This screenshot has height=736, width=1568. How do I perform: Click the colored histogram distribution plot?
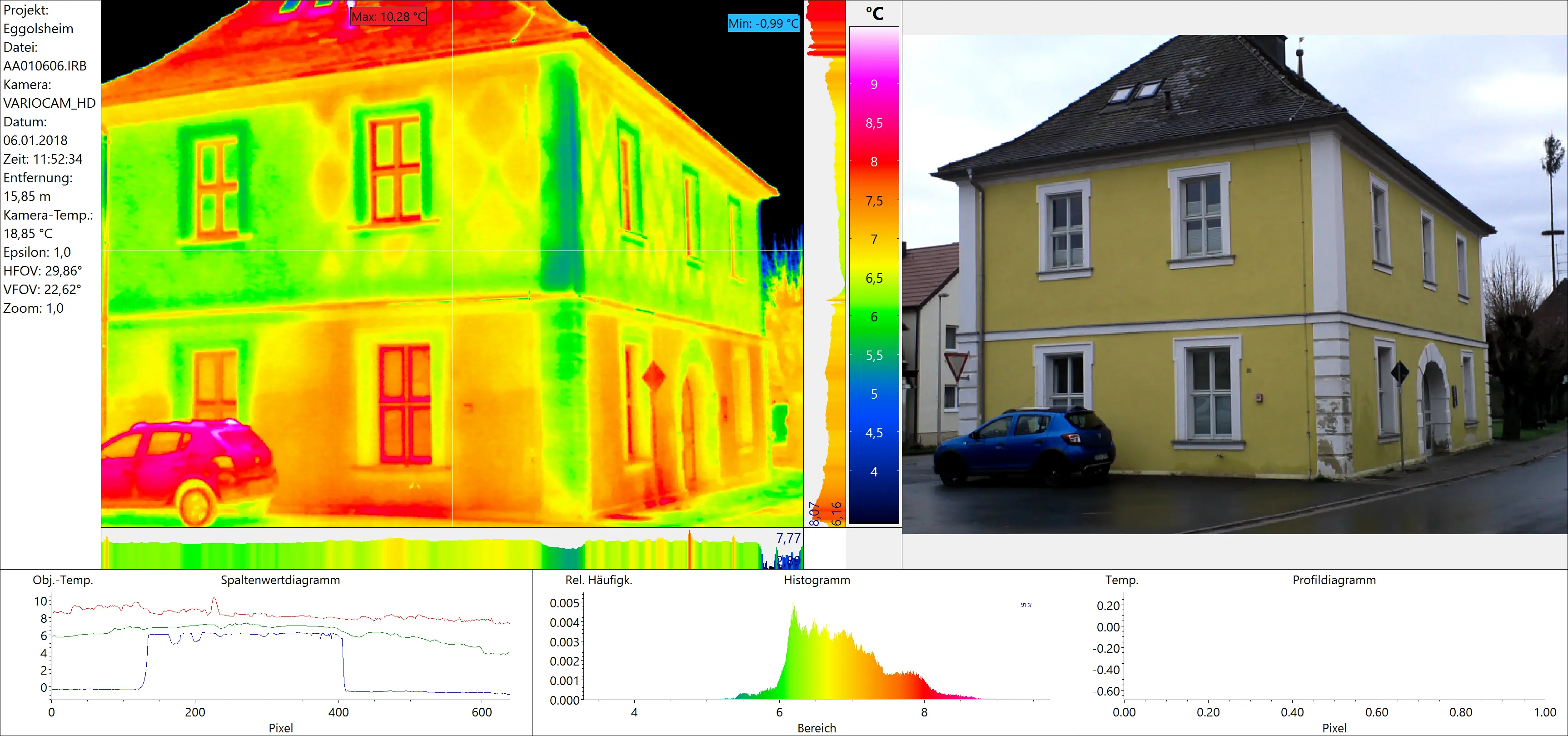[x=852, y=651]
